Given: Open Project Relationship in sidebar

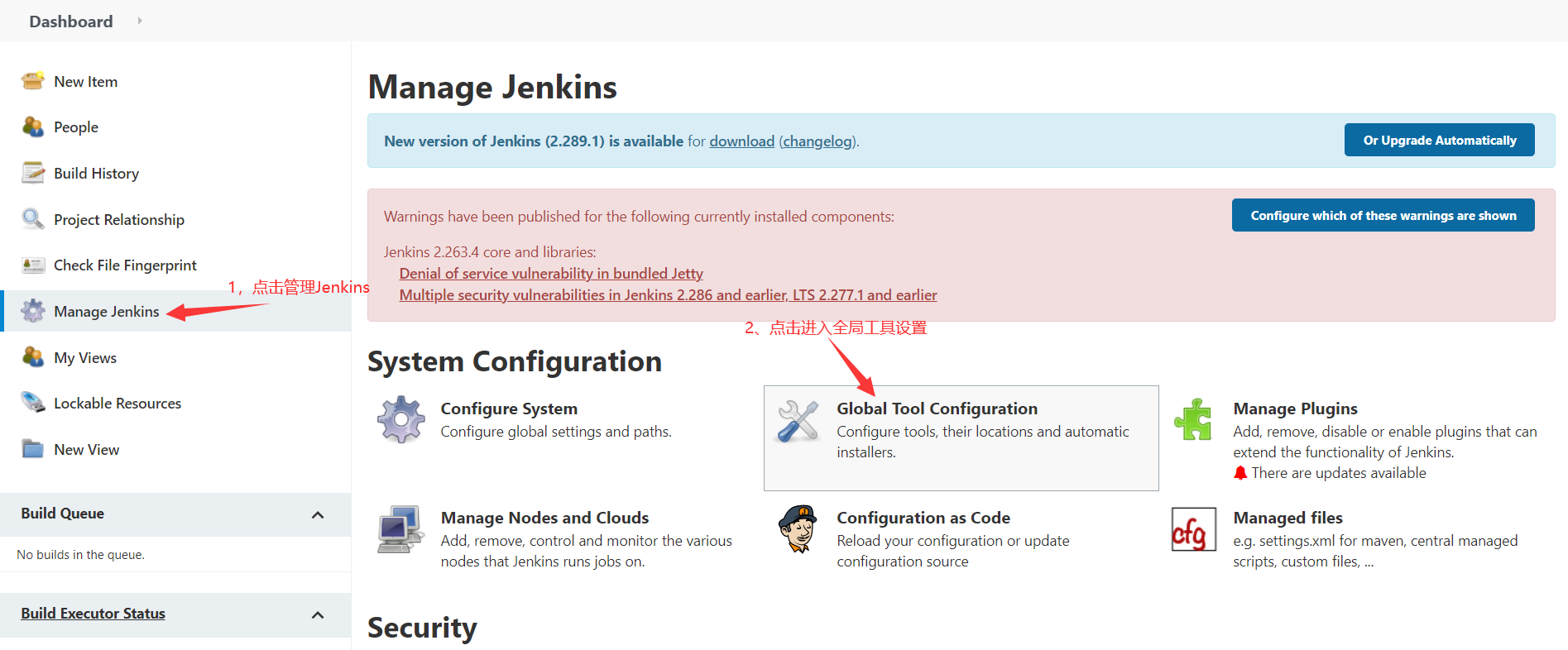Looking at the screenshot, I should (119, 219).
